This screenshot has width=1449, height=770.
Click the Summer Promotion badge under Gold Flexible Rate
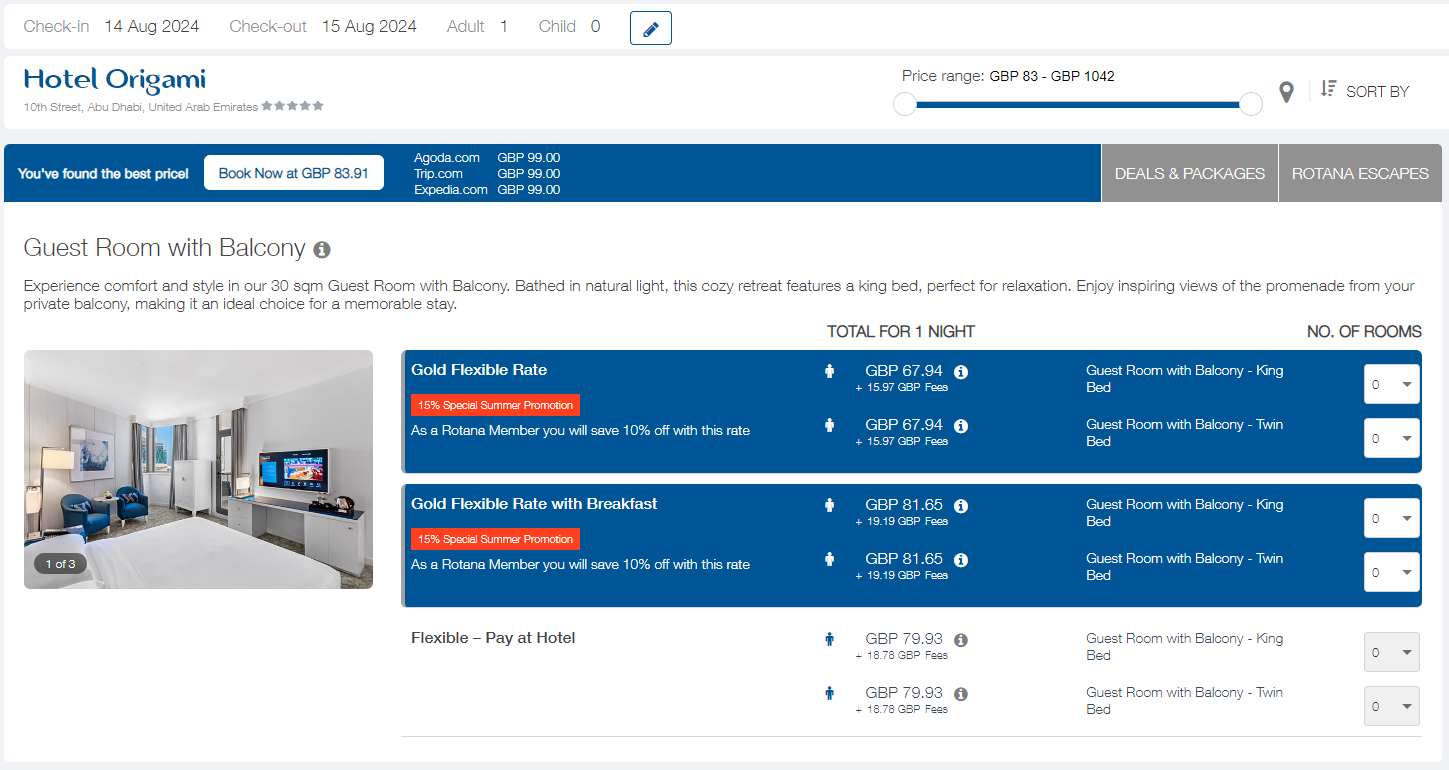tap(495, 405)
